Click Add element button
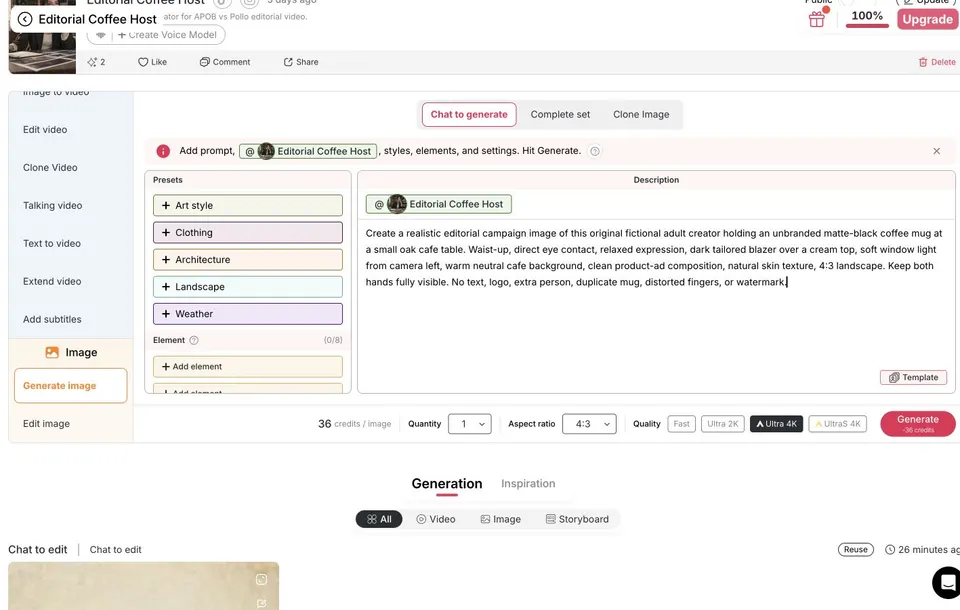Image resolution: width=960 pixels, height=610 pixels. pos(247,367)
